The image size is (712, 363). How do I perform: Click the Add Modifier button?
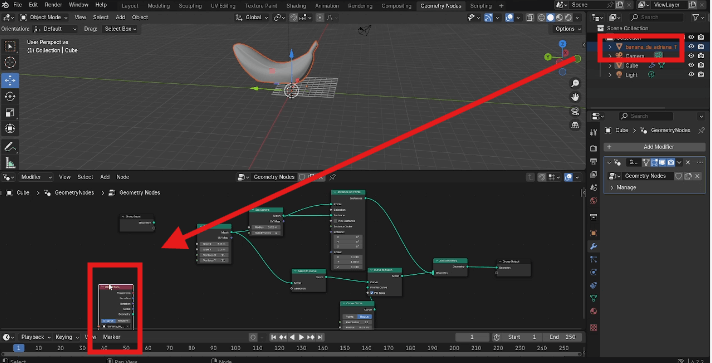coord(654,147)
